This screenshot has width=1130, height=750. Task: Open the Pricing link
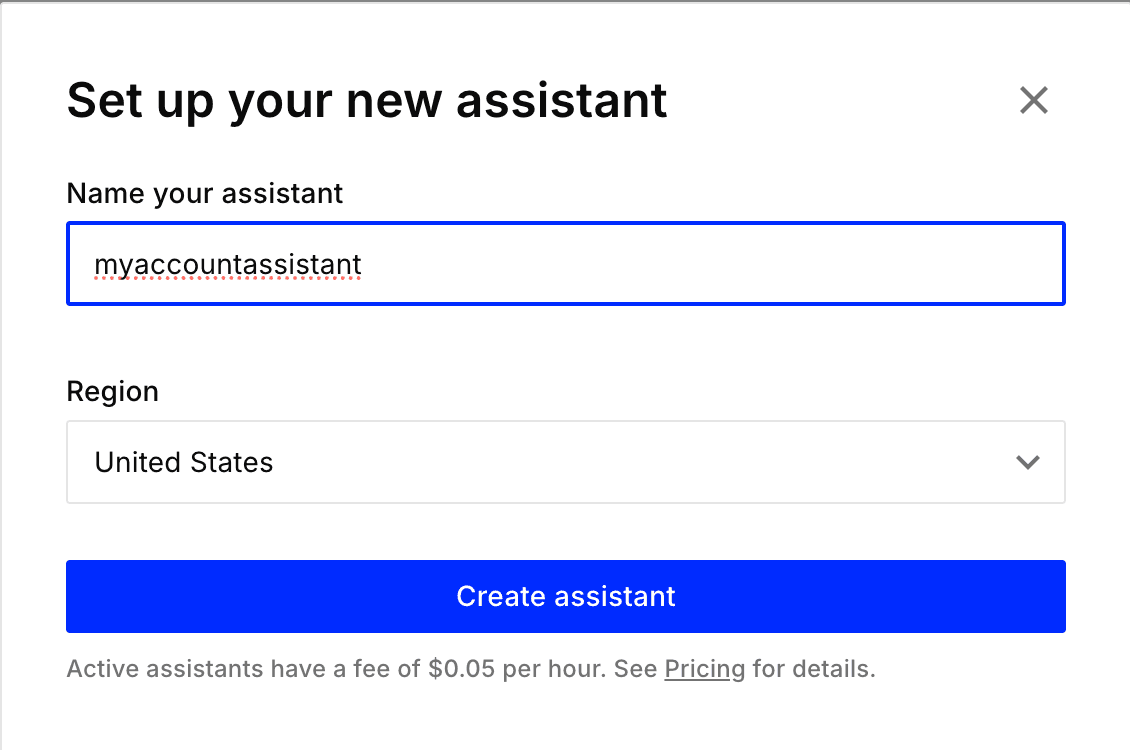[x=704, y=669]
